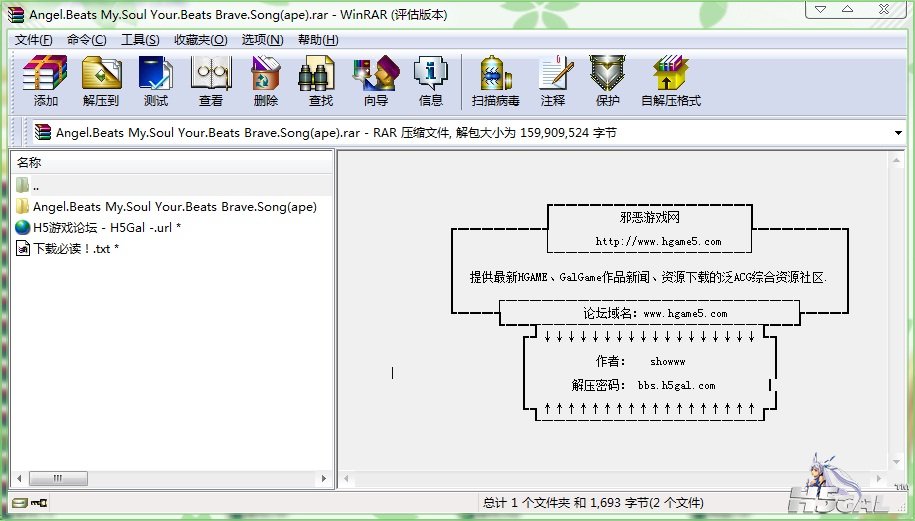
Task: Click the key password status bar icon
Action: point(39,502)
